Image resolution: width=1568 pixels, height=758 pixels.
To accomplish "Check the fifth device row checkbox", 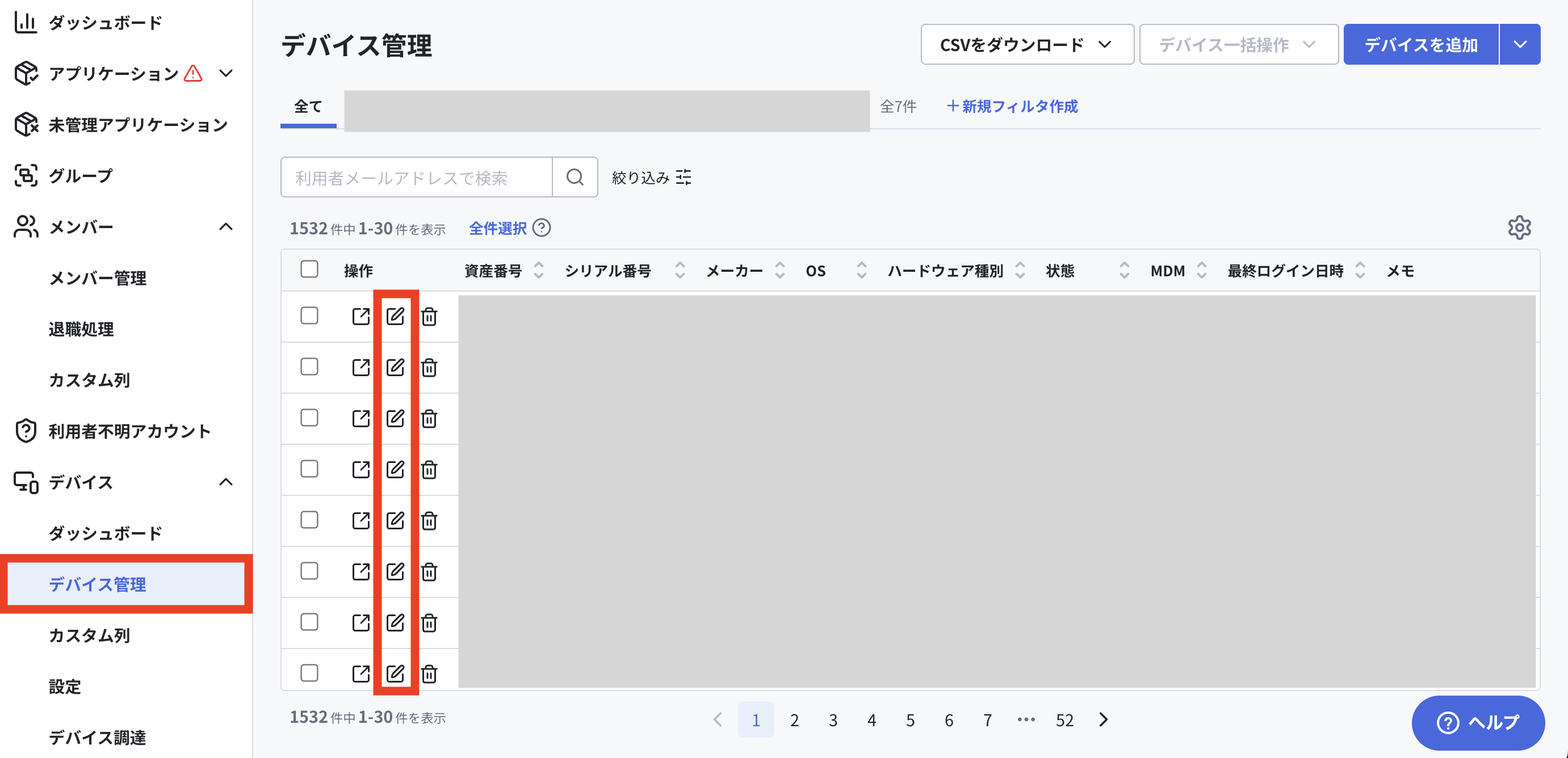I will 309,520.
